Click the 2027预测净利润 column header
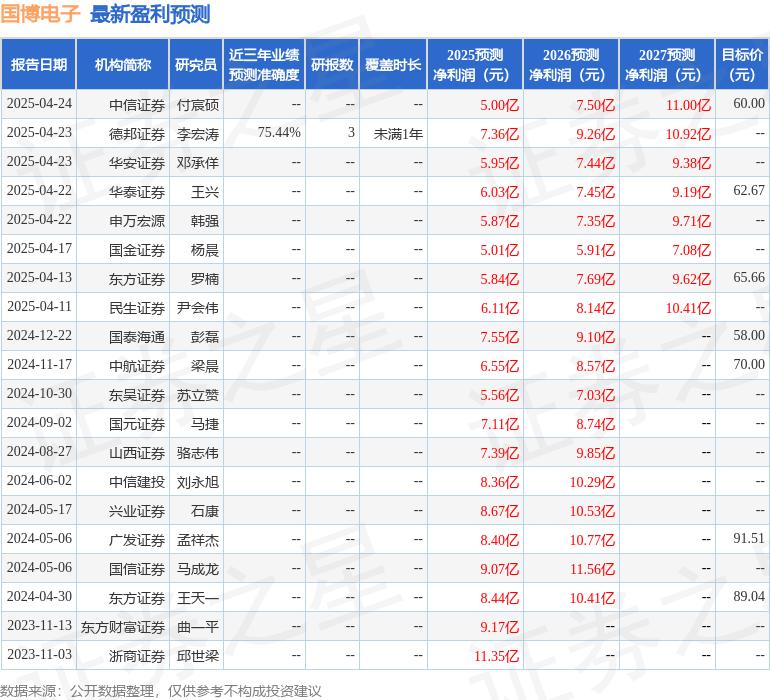This screenshot has height=700, width=770. 667,65
